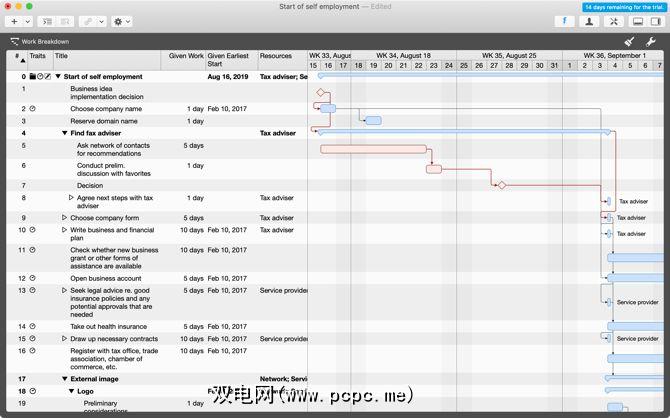Collapse the Logo group

pyautogui.click(x=71, y=391)
